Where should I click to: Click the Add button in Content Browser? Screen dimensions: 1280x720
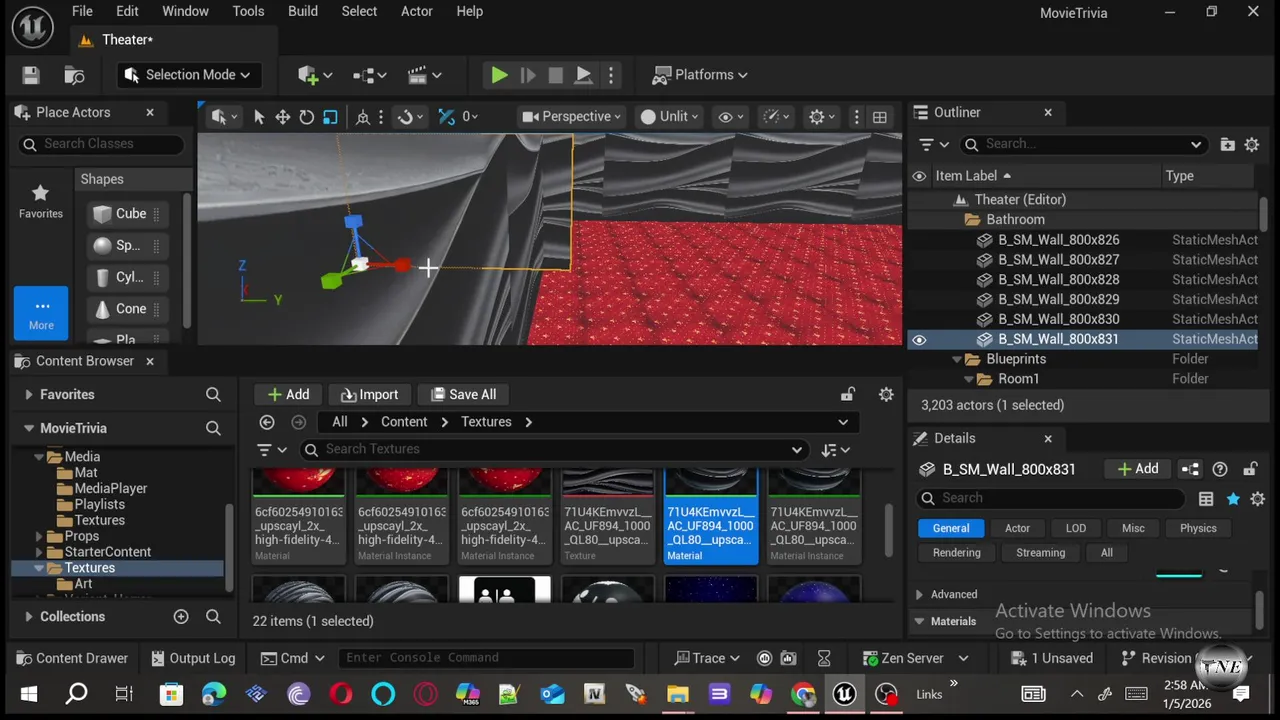(x=288, y=394)
